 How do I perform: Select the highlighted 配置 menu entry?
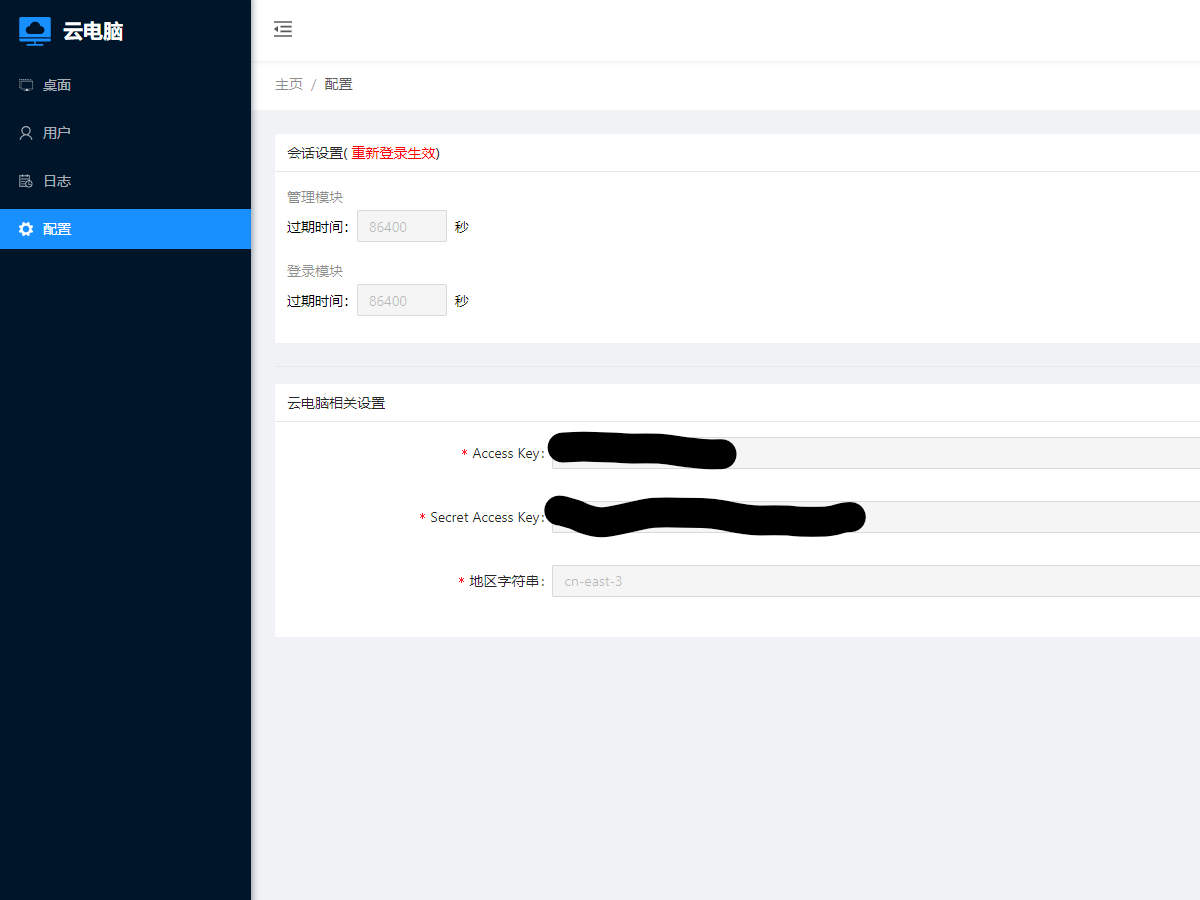click(57, 229)
